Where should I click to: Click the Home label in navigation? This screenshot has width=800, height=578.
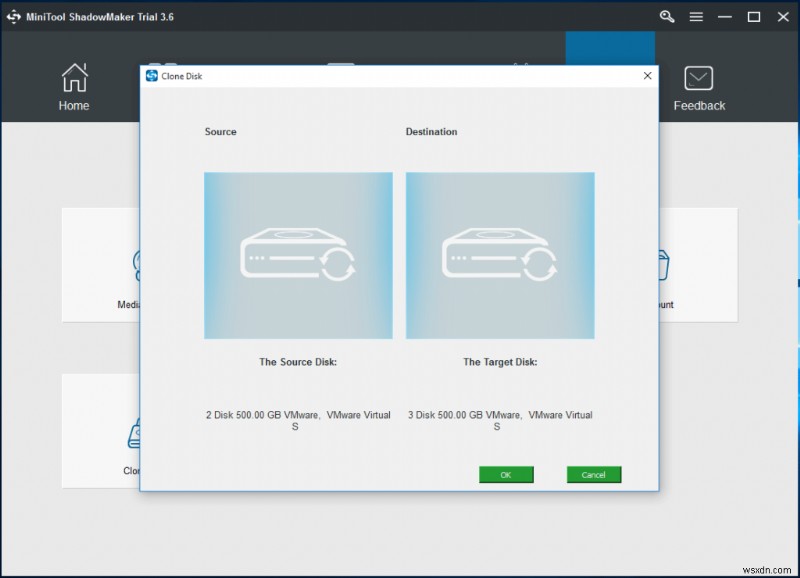pos(74,106)
